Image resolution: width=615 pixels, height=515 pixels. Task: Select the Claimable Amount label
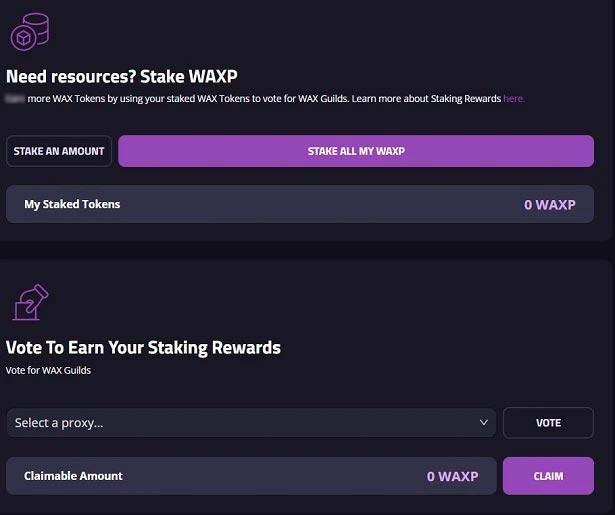click(73, 476)
